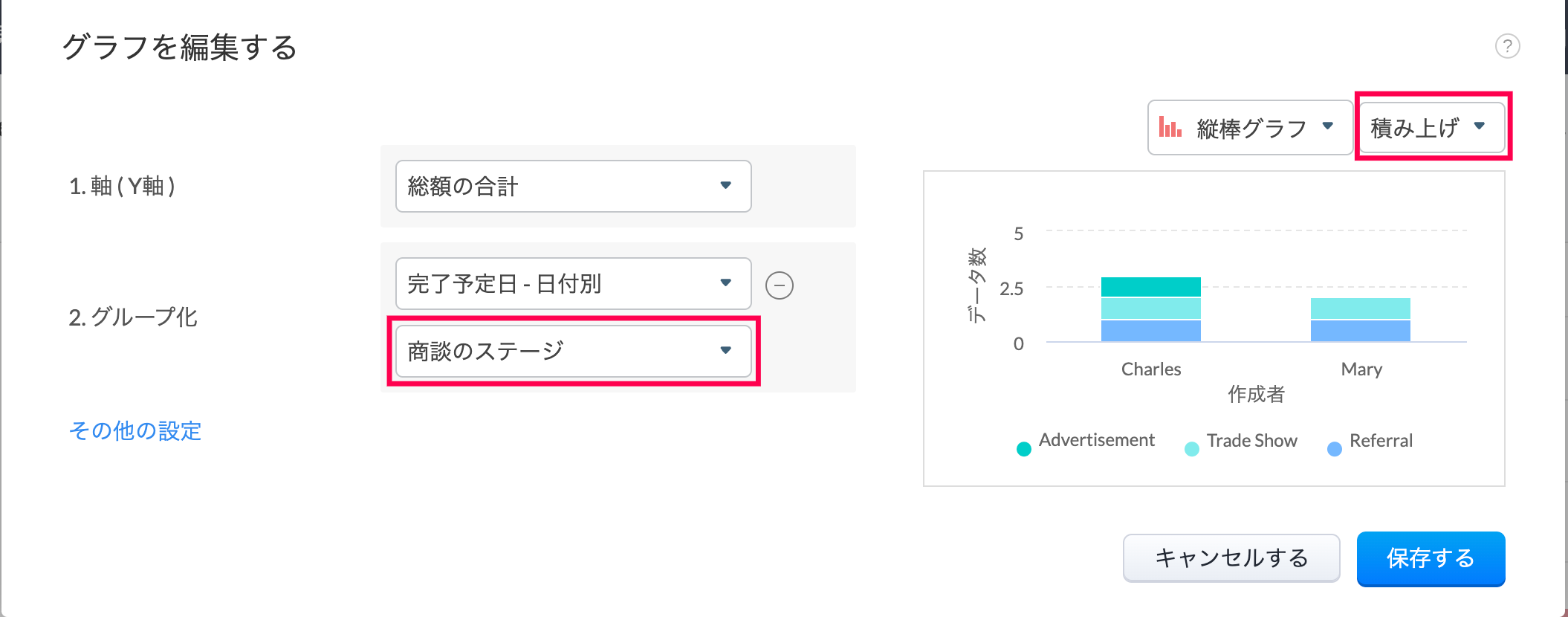The height and width of the screenshot is (617, 1568).
Task: Click the Charles x-axis label
Action: pyautogui.click(x=1150, y=369)
